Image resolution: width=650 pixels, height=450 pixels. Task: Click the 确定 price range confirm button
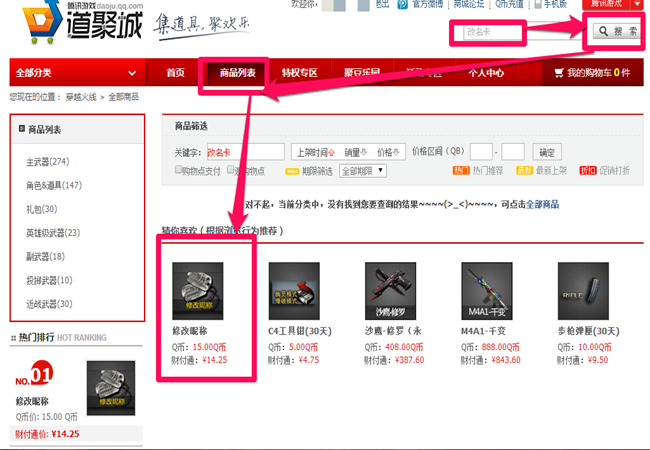pyautogui.click(x=547, y=152)
